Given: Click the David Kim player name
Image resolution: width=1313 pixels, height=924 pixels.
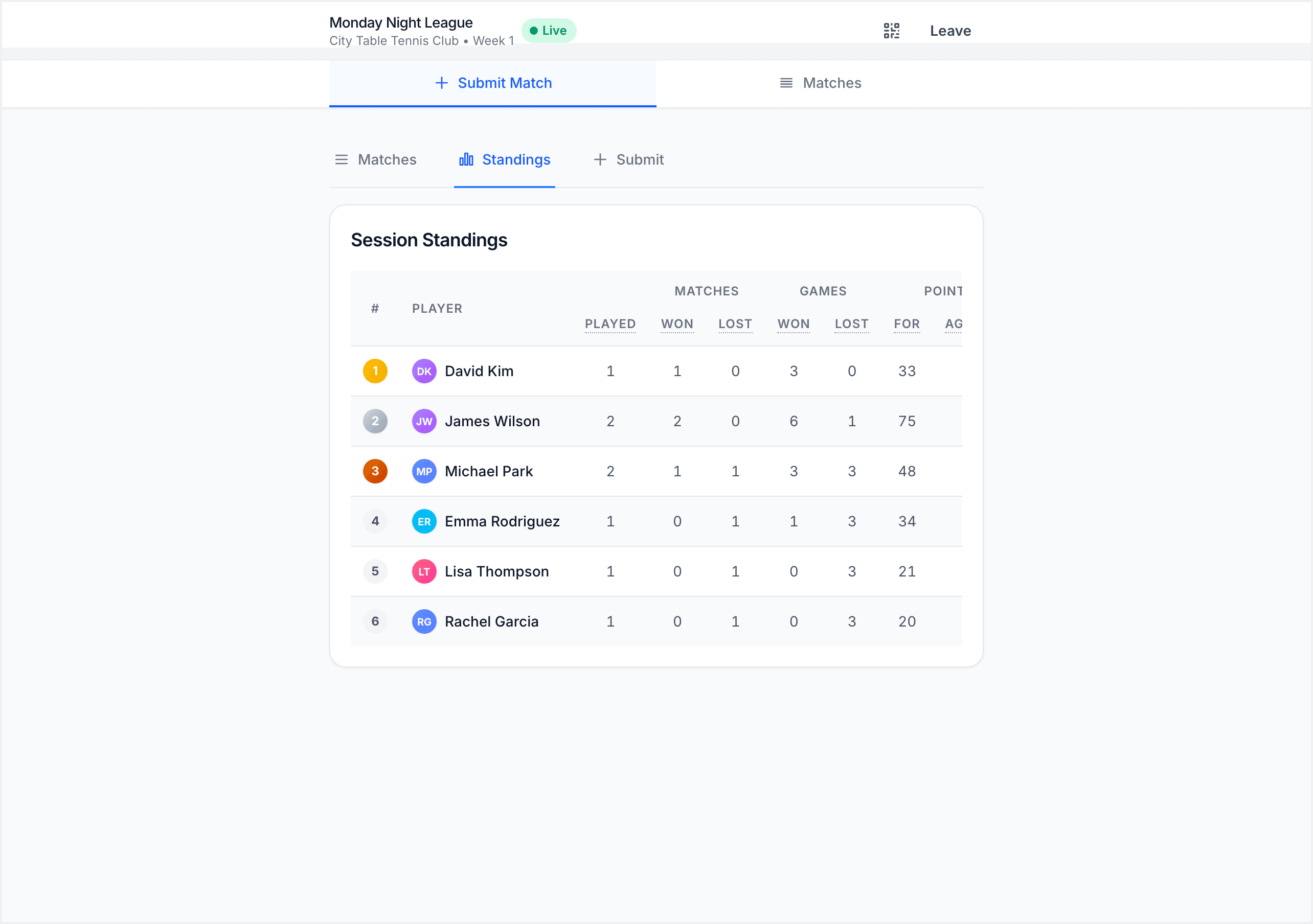Looking at the screenshot, I should [479, 371].
